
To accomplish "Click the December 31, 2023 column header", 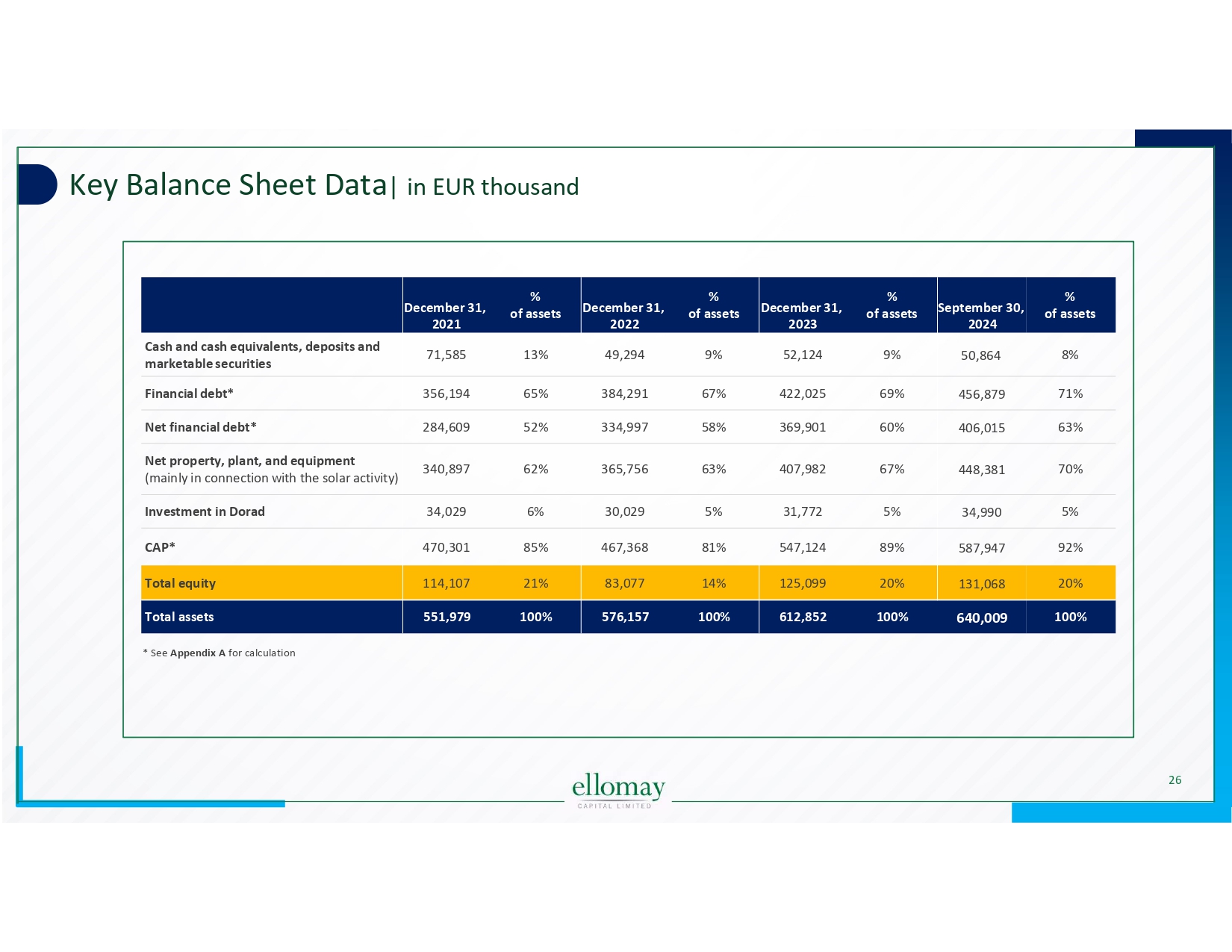I will [801, 316].
